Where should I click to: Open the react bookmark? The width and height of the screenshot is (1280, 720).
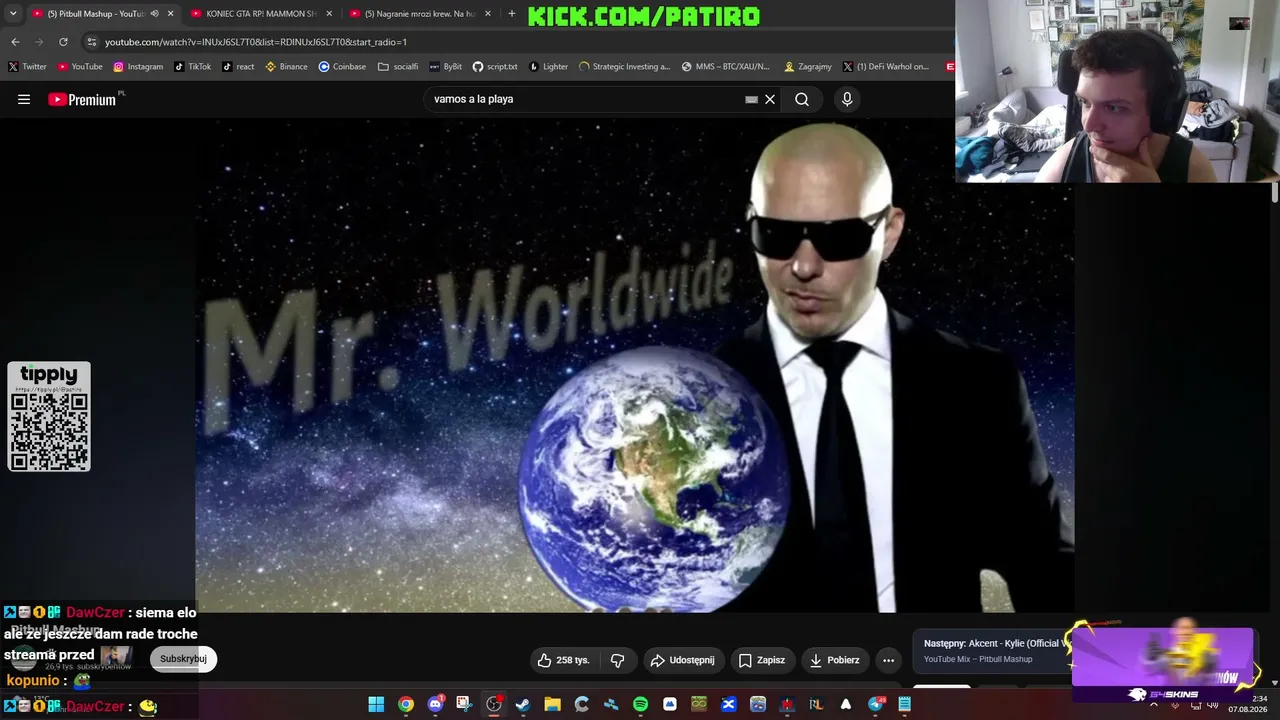point(238,67)
